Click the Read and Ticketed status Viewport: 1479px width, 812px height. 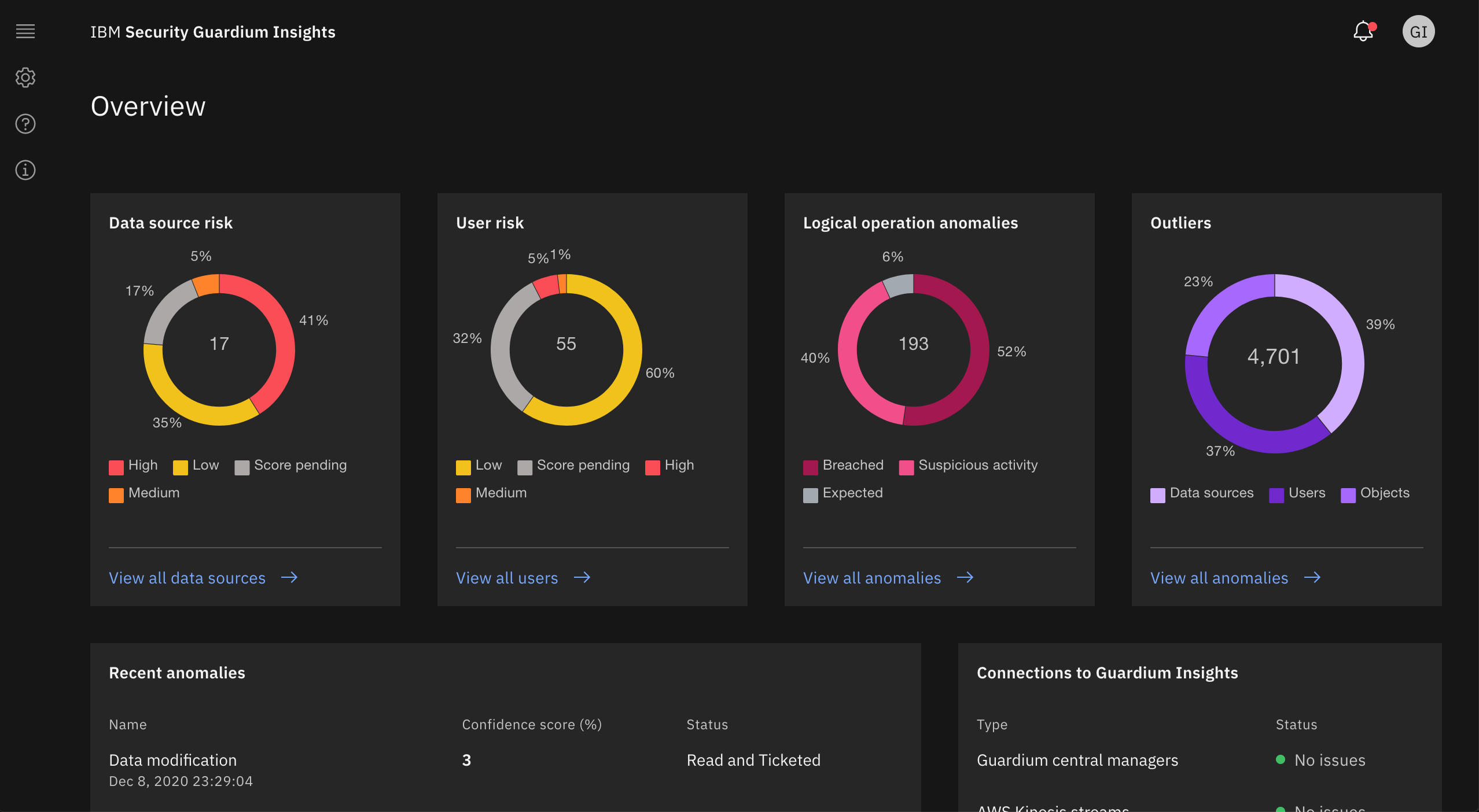753,760
